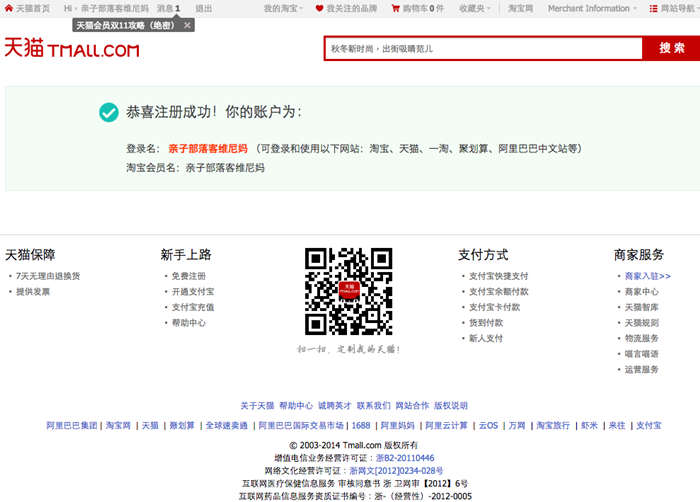This screenshot has height=502, width=700.
Task: Open 商家中心 link
Action: click(642, 292)
